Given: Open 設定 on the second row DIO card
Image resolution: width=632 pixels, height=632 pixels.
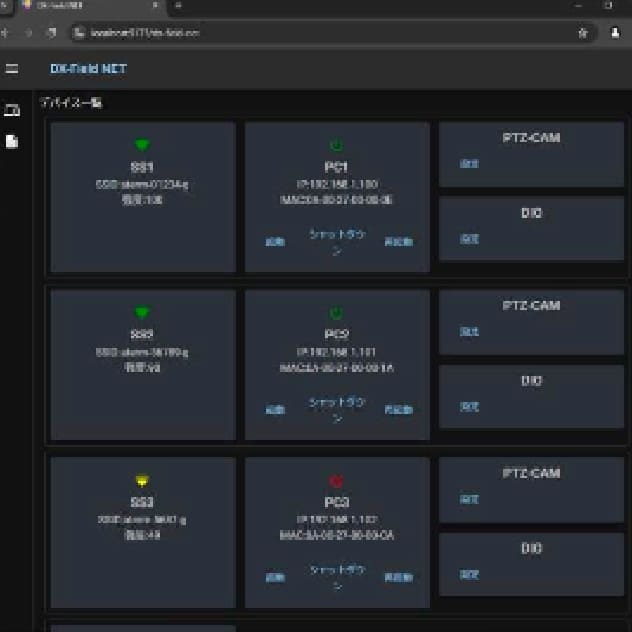Looking at the screenshot, I should click(469, 407).
